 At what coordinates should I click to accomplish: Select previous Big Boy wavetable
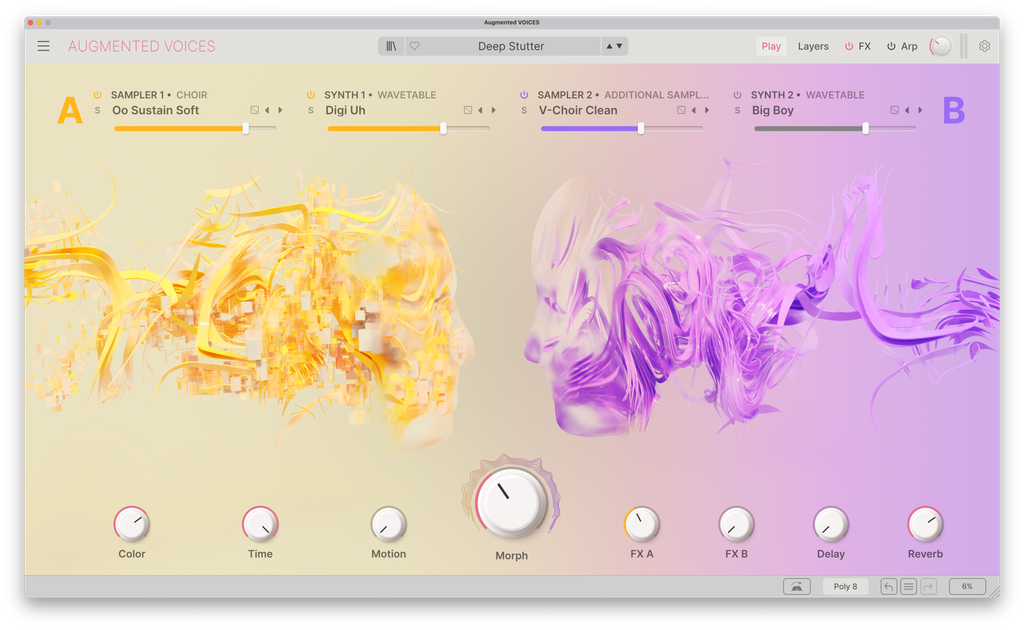tap(907, 110)
